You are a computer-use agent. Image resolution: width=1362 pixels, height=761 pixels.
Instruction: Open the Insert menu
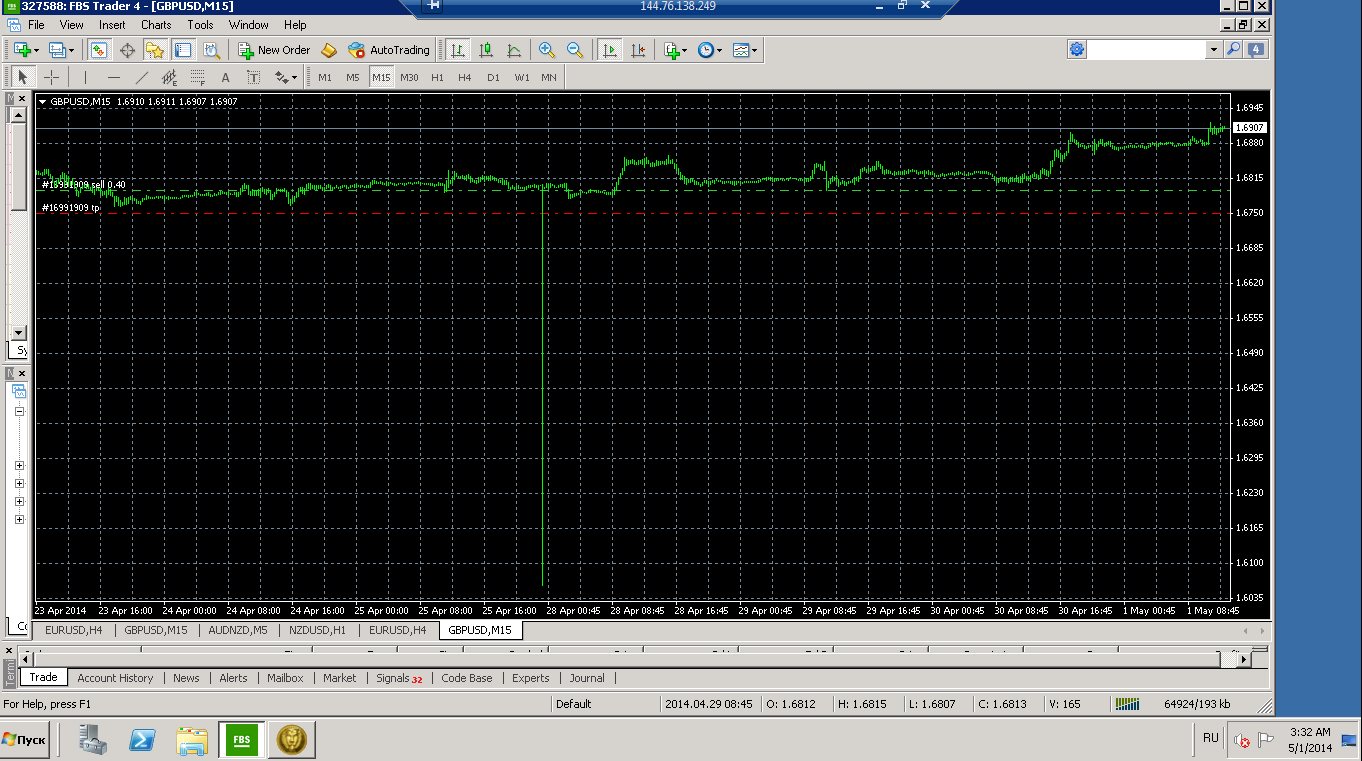(x=112, y=25)
